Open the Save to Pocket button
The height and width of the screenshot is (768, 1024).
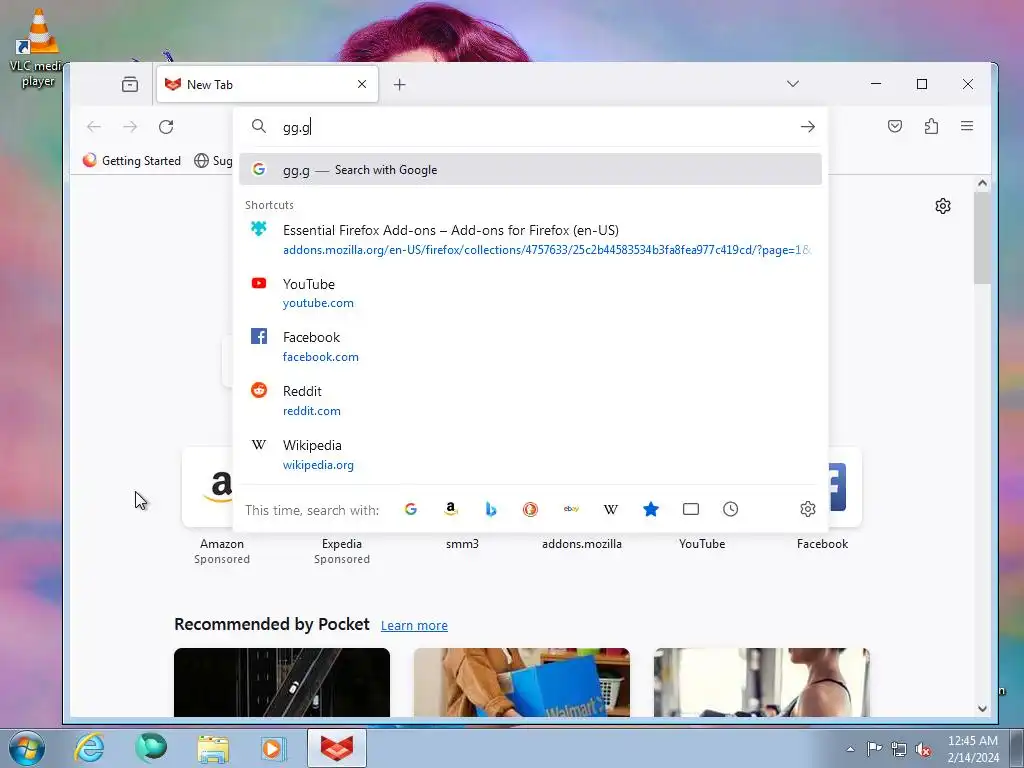[895, 126]
